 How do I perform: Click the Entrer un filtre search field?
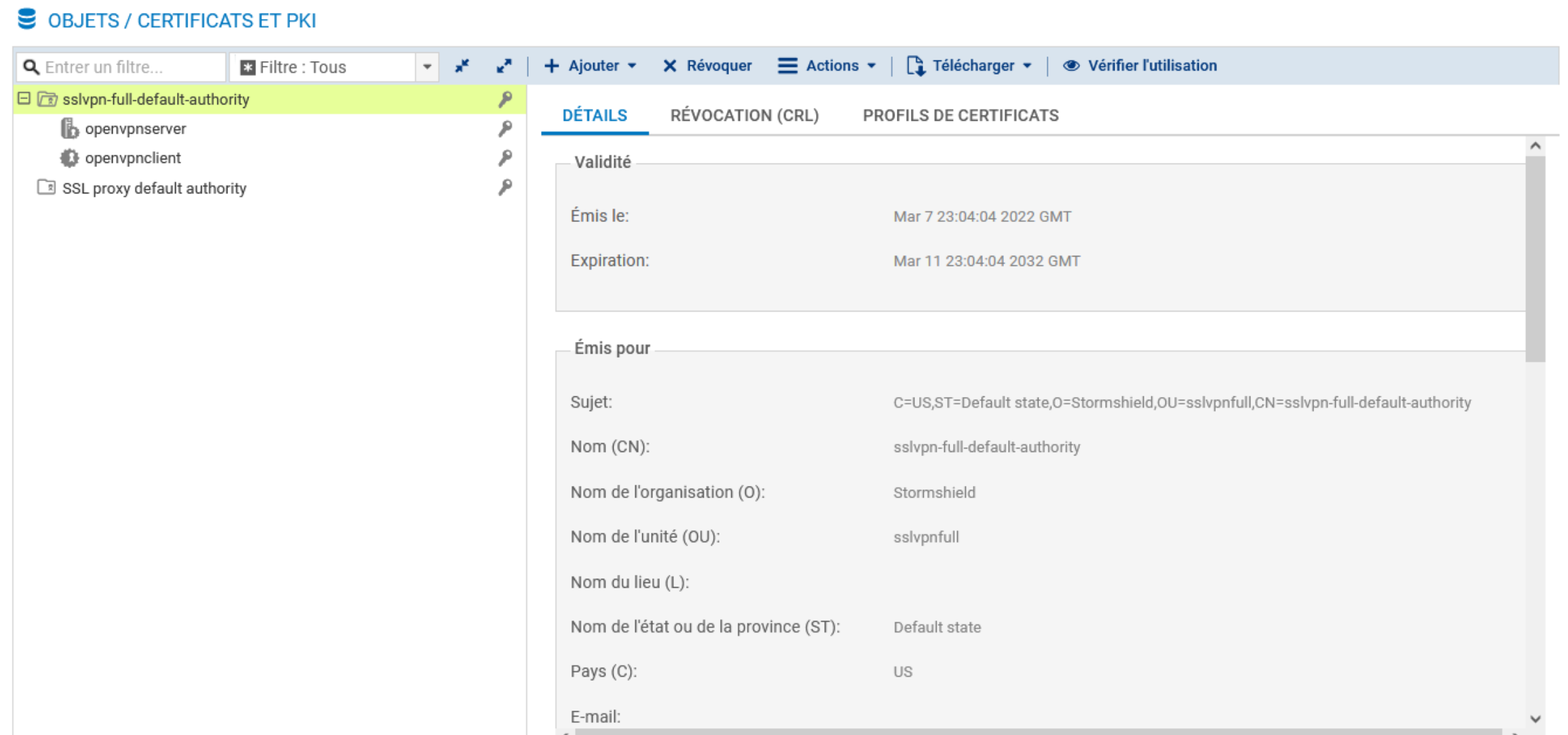pos(129,67)
